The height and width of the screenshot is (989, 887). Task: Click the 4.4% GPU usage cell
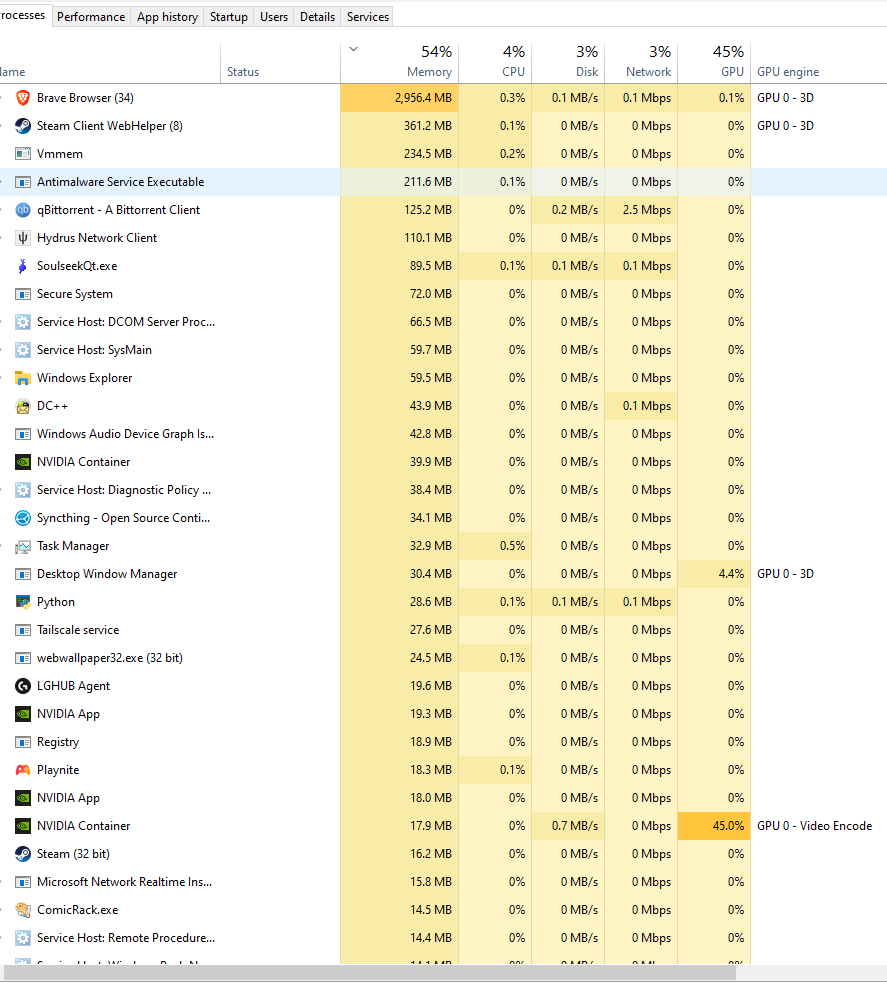(x=715, y=574)
